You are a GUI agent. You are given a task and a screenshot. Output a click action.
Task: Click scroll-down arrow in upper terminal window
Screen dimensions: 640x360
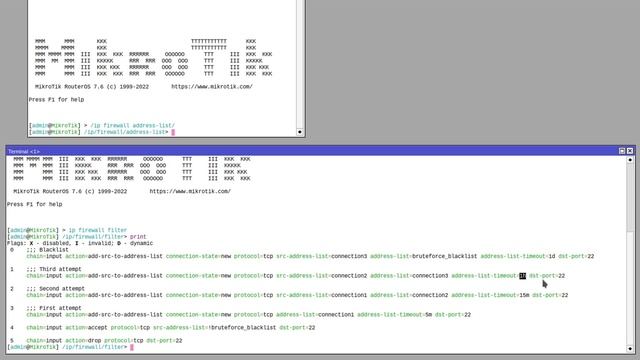[x=300, y=132]
